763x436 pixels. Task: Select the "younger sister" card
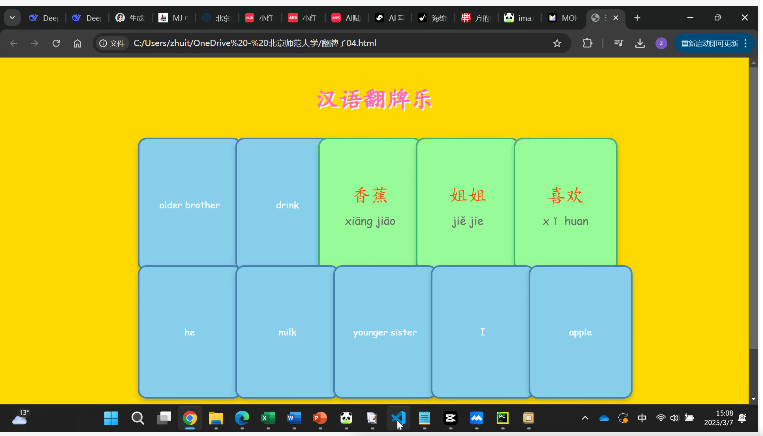384,332
